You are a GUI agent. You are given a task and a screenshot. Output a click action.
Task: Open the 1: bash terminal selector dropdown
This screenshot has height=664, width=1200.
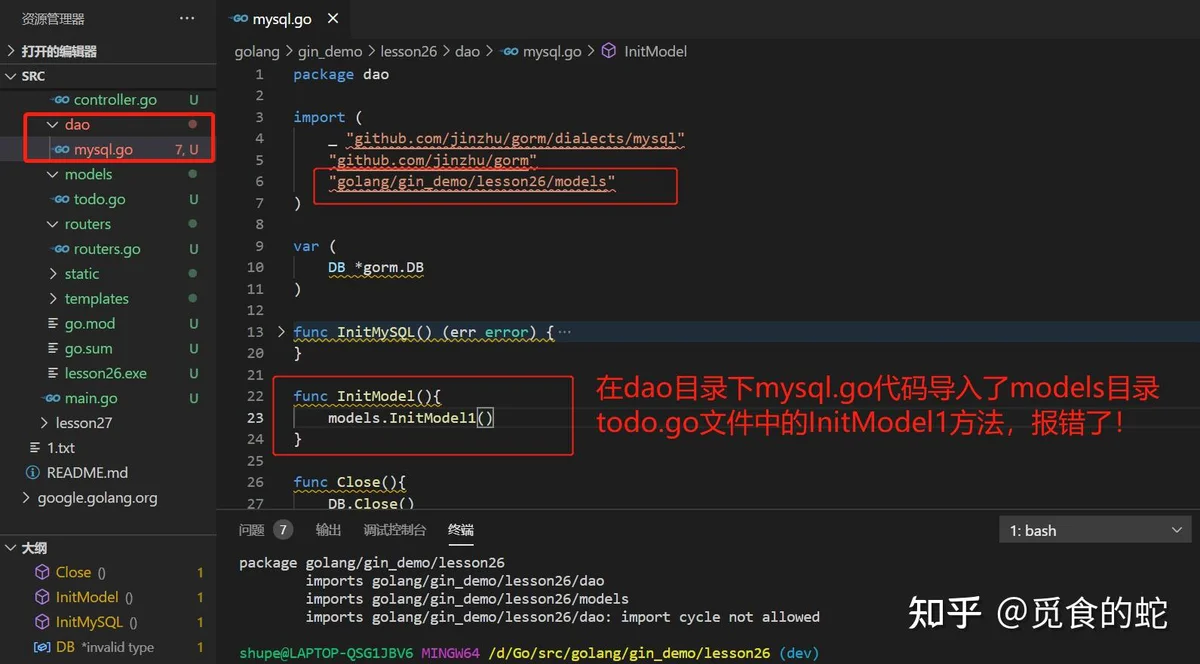tap(1095, 530)
